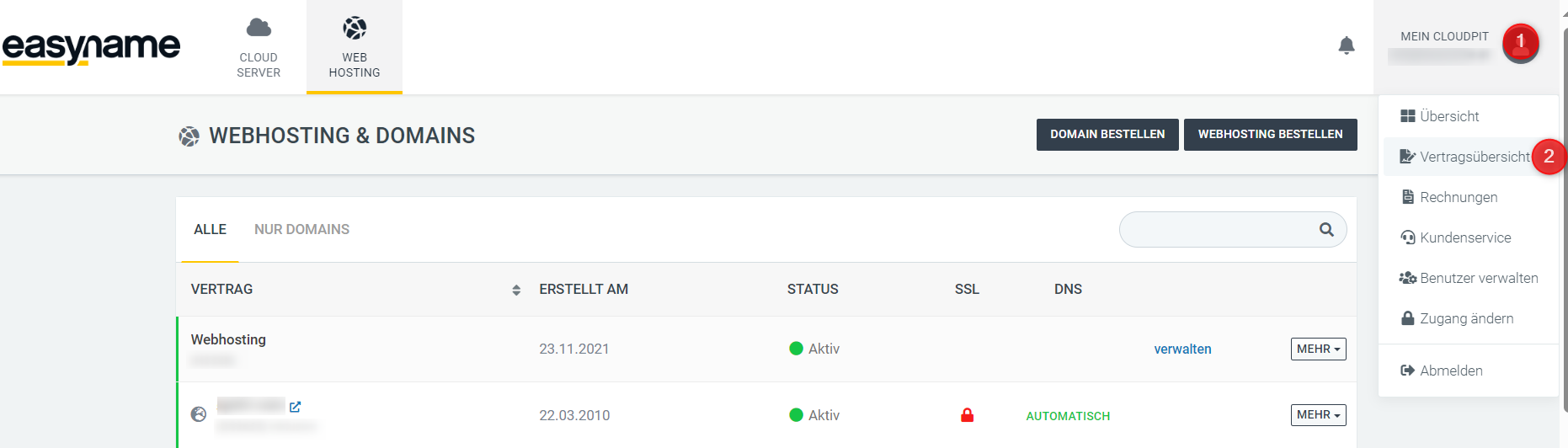Open the notifications bell
The width and height of the screenshot is (1568, 448).
[1347, 45]
